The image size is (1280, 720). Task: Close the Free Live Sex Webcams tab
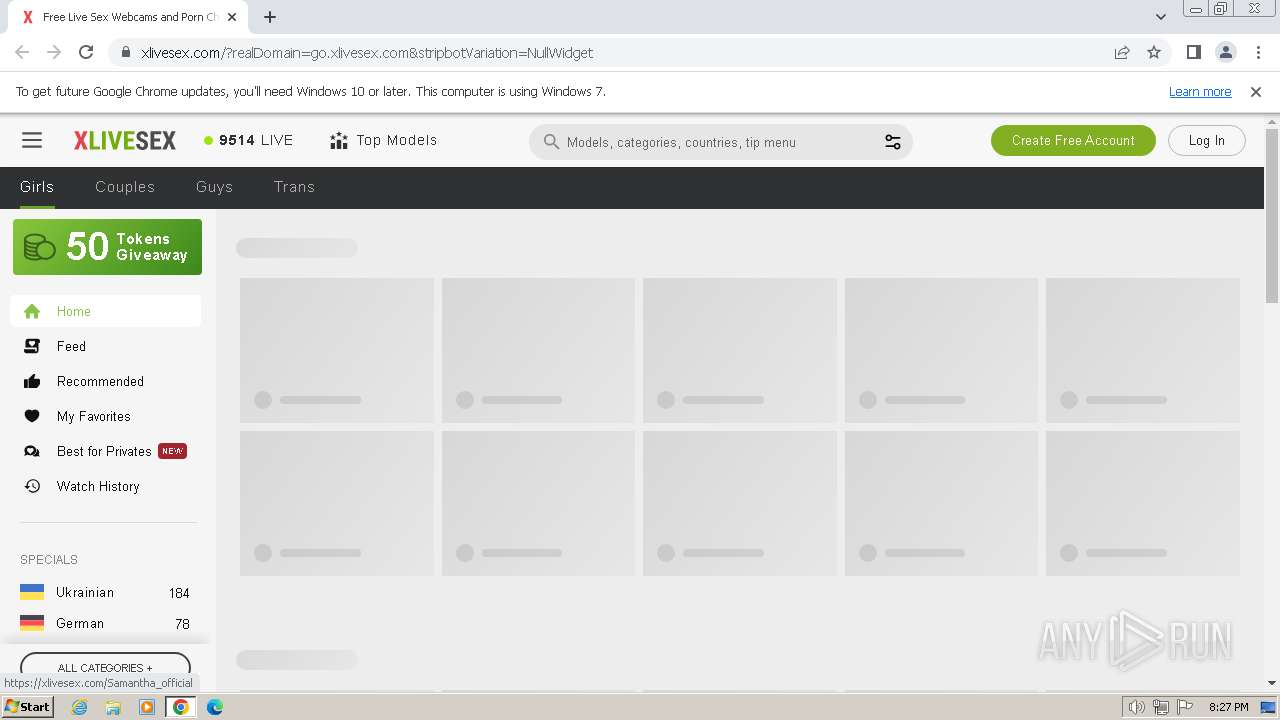[233, 17]
